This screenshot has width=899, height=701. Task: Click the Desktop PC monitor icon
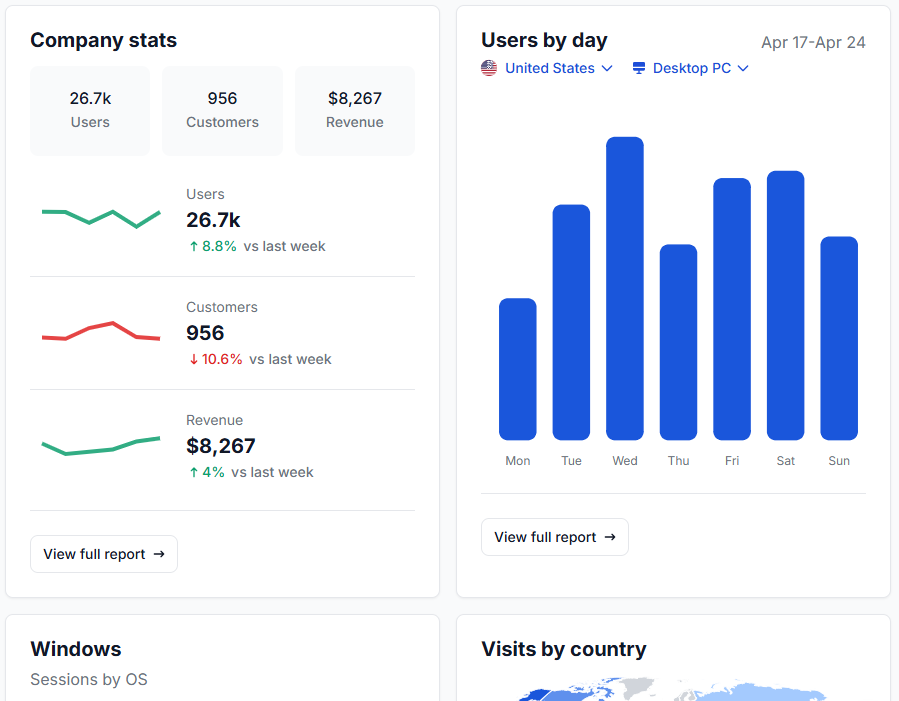[x=639, y=68]
